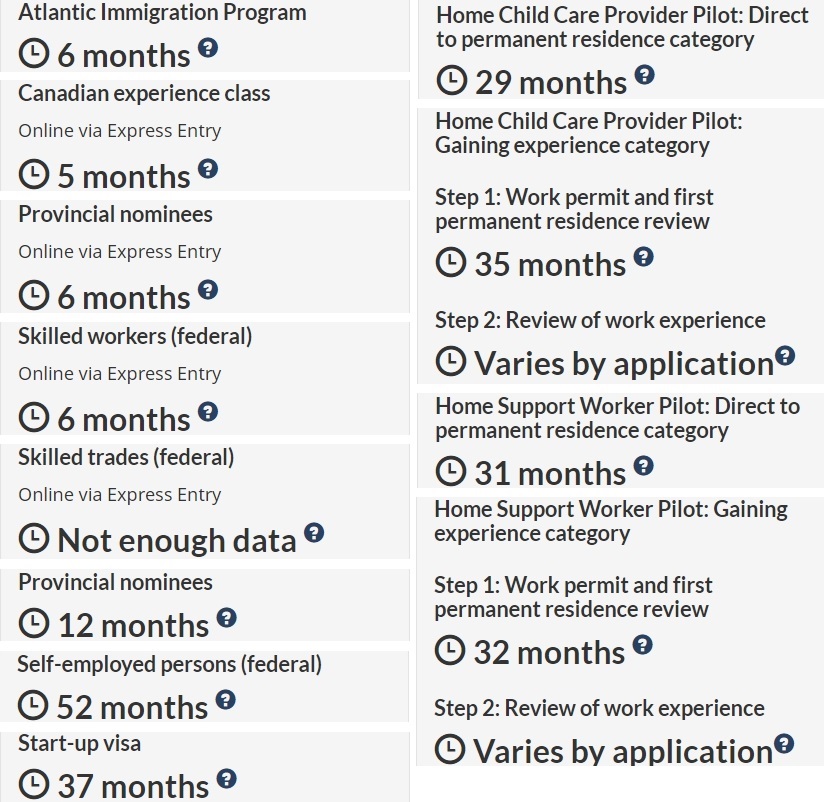Select Home Support Worker Pilot Direct category heading
The image size is (824, 802).
click(617, 418)
